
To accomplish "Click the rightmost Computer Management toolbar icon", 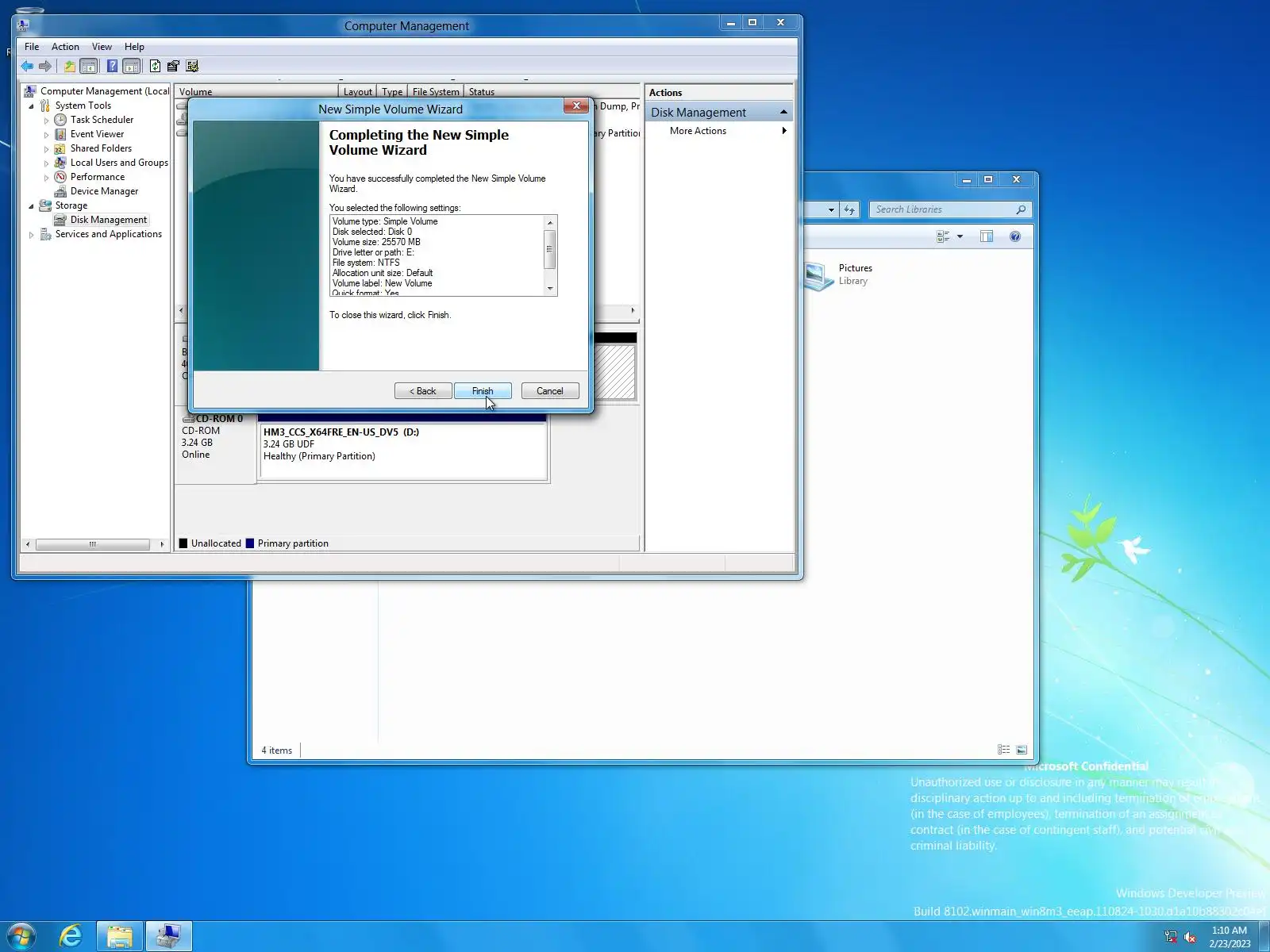I will click(x=192, y=66).
